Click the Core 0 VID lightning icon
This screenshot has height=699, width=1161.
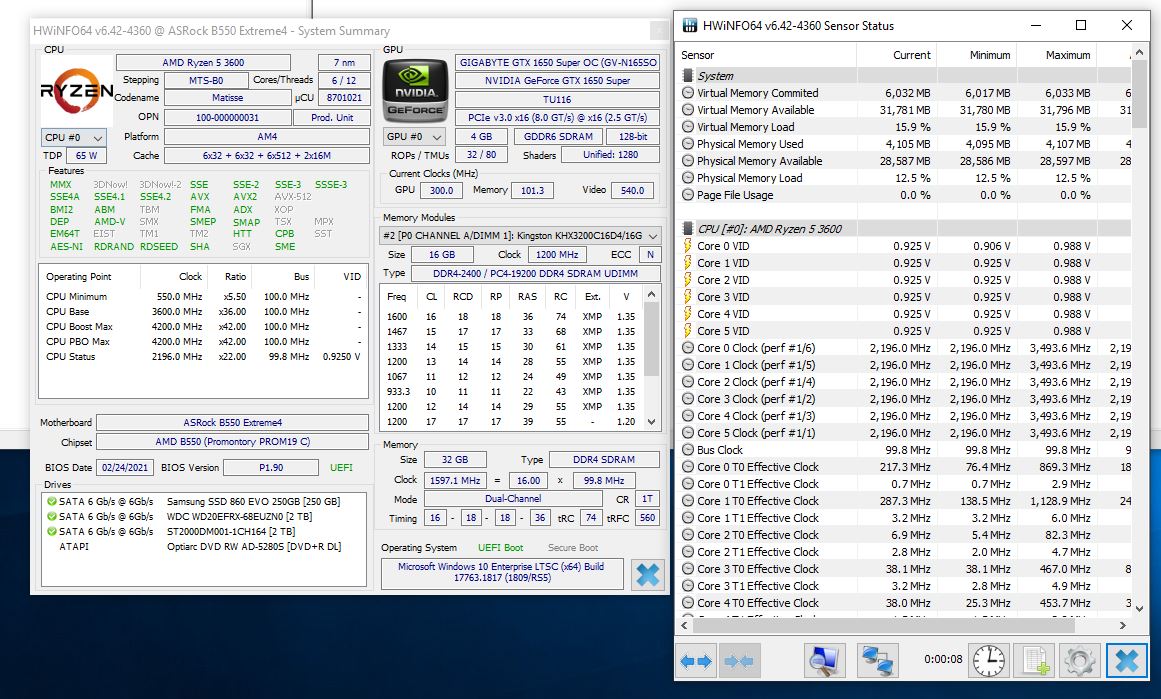click(688, 246)
